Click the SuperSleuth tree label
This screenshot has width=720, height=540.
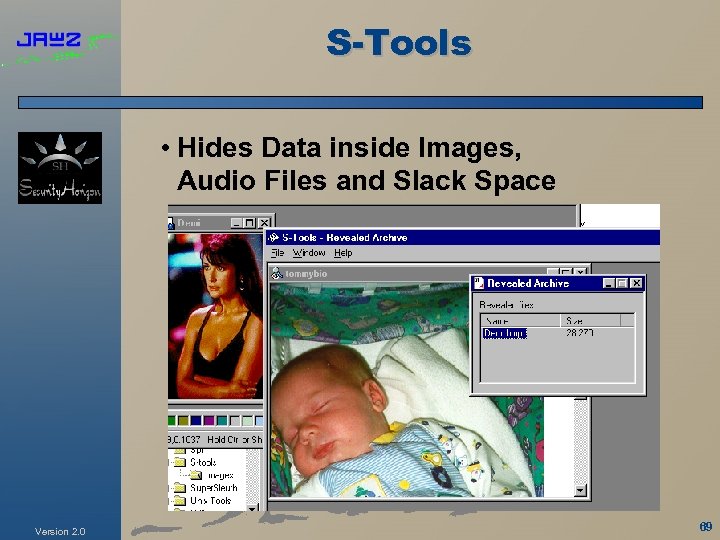point(214,488)
